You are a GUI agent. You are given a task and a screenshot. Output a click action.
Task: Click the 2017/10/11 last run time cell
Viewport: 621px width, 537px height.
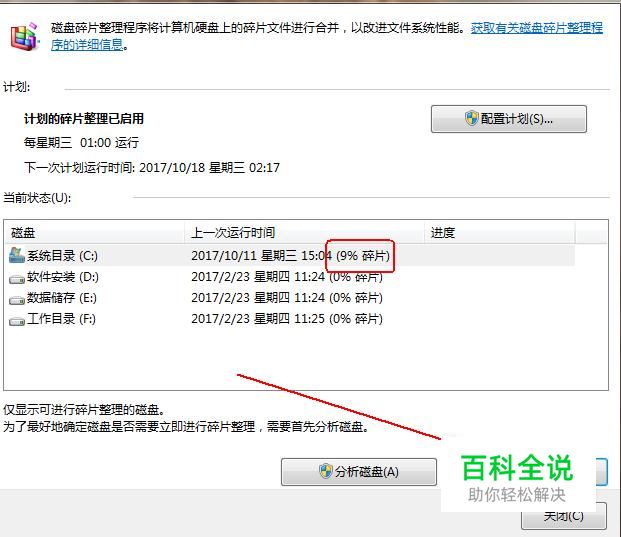coord(290,256)
